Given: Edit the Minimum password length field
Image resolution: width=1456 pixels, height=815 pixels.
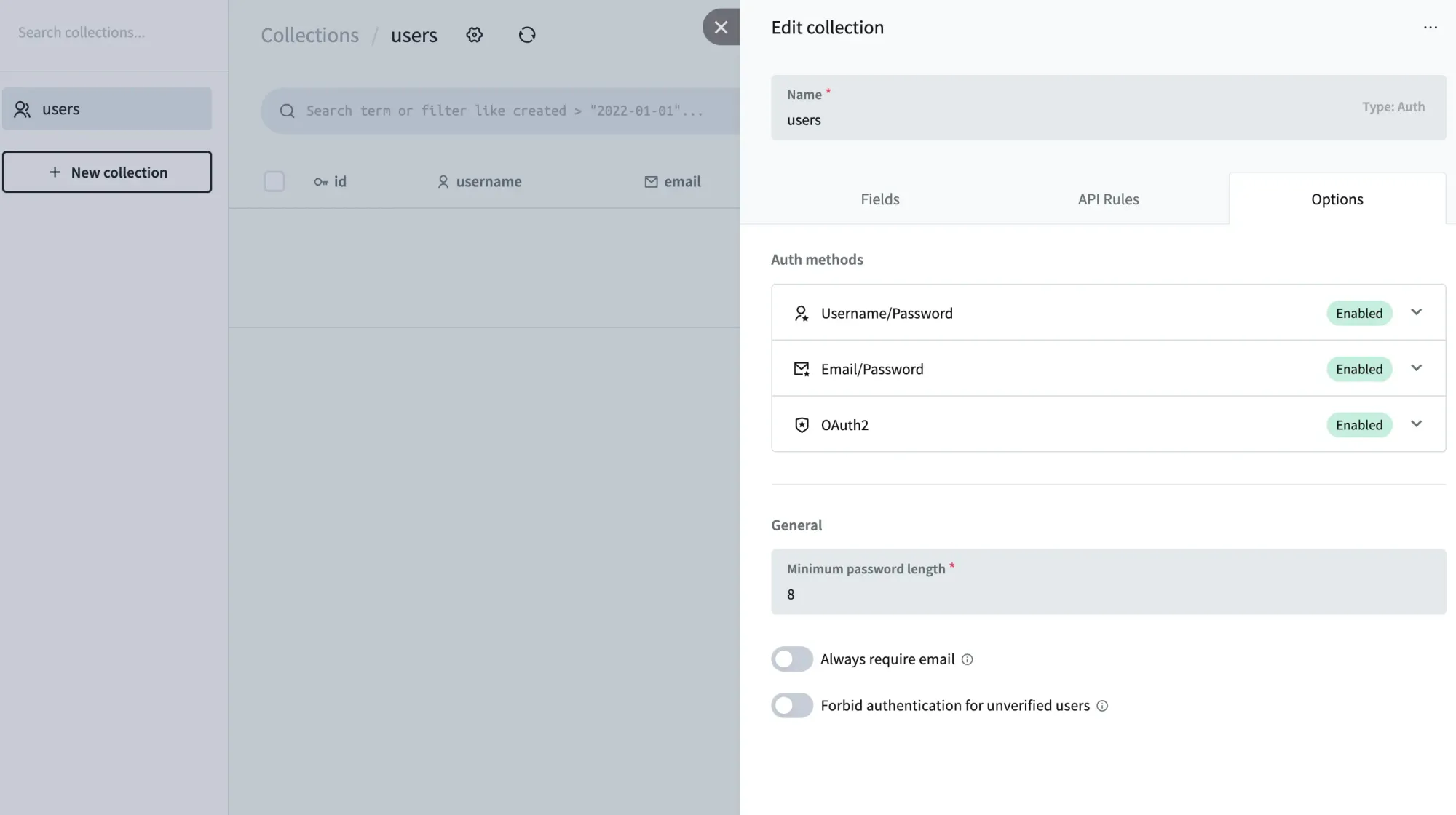Looking at the screenshot, I should pos(1109,582).
